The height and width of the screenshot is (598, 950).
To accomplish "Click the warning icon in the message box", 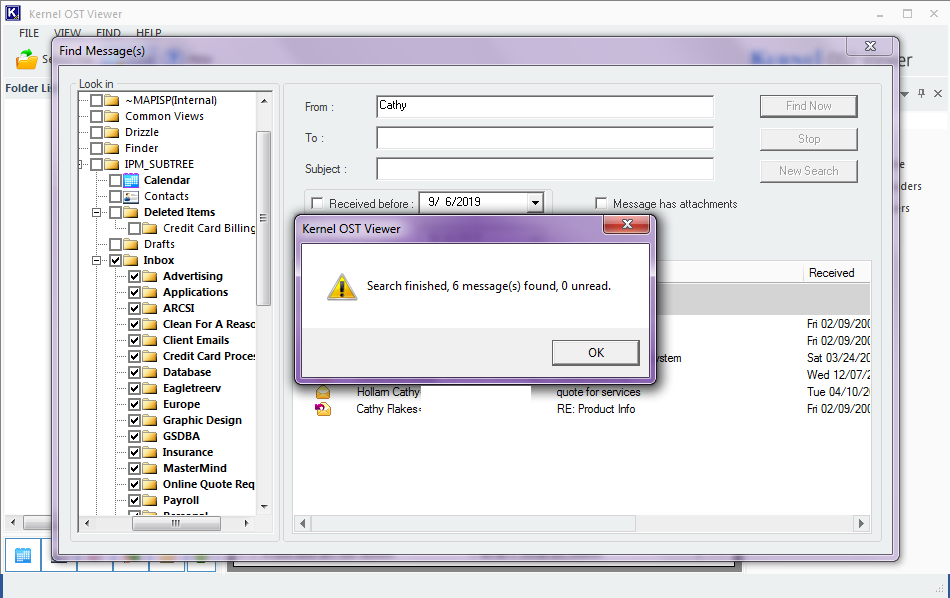I will [x=342, y=287].
